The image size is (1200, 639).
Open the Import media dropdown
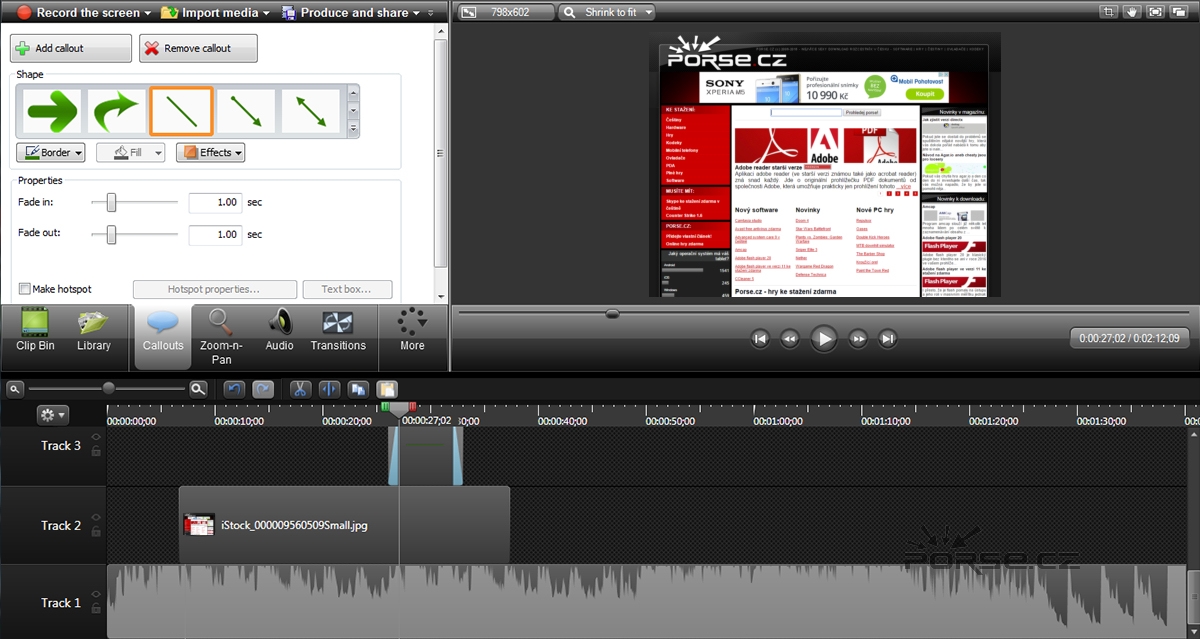pyautogui.click(x=215, y=13)
